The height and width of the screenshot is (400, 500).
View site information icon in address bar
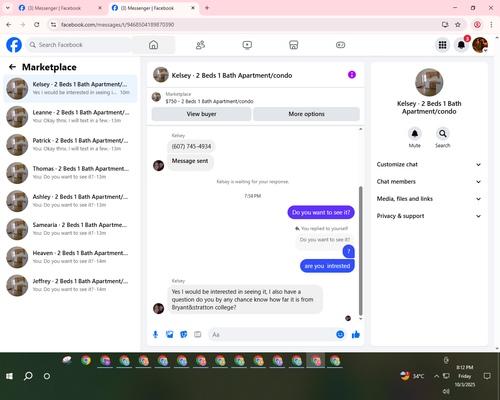click(53, 25)
